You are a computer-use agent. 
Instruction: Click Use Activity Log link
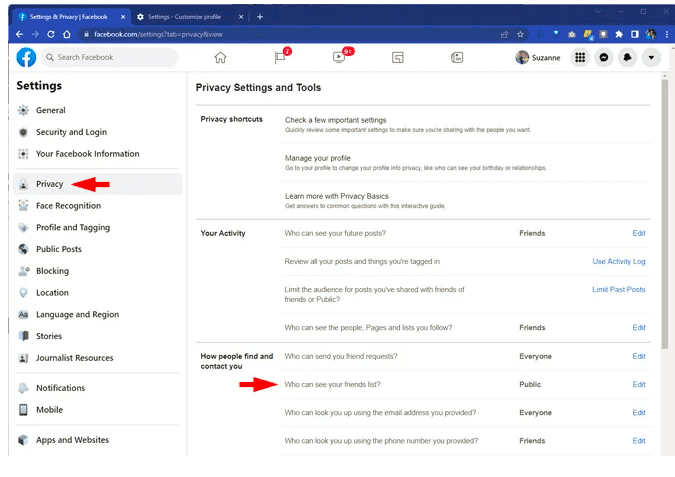[x=619, y=261]
